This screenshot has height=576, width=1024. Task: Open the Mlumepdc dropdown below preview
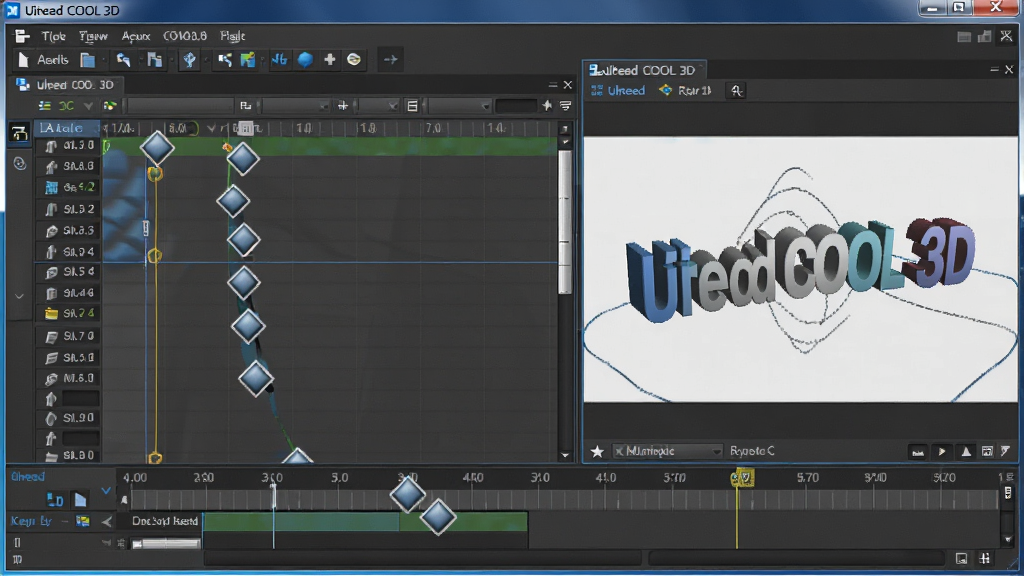click(668, 451)
